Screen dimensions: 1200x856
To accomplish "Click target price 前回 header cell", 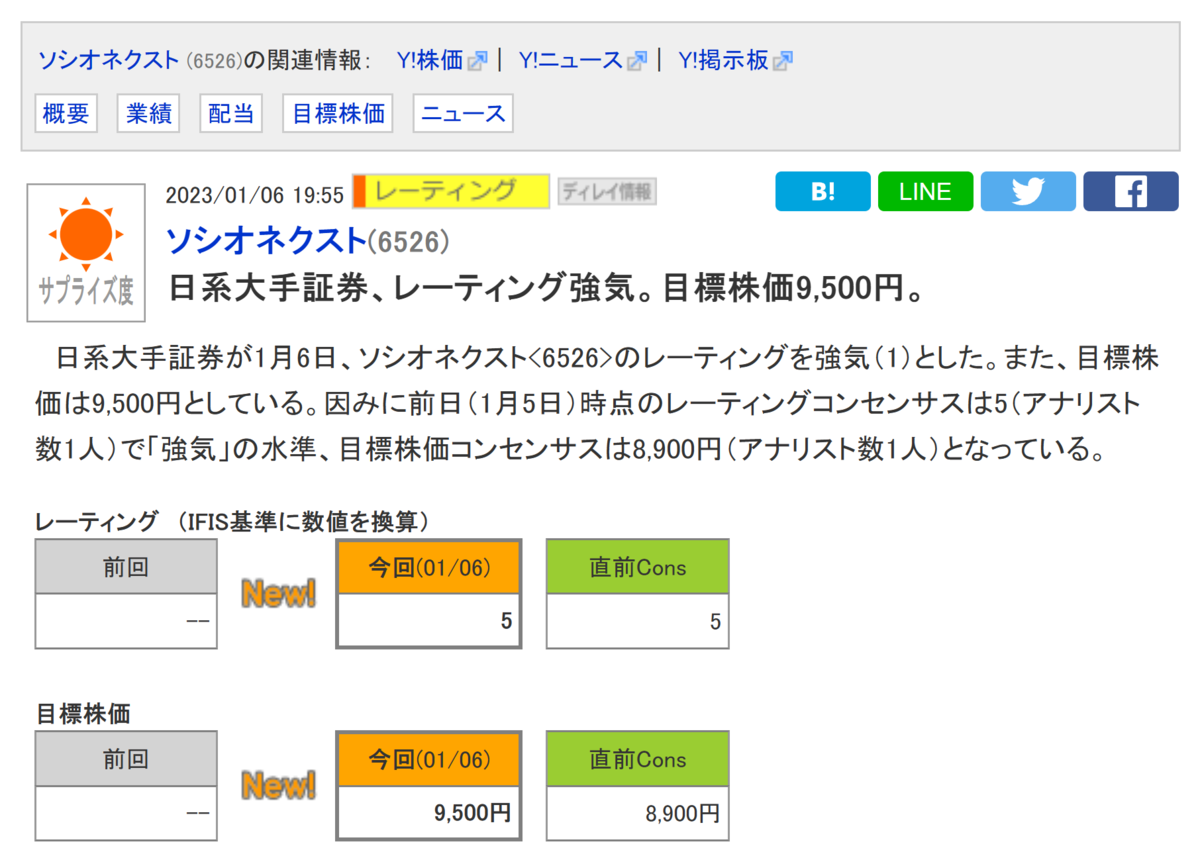I will [x=126, y=759].
